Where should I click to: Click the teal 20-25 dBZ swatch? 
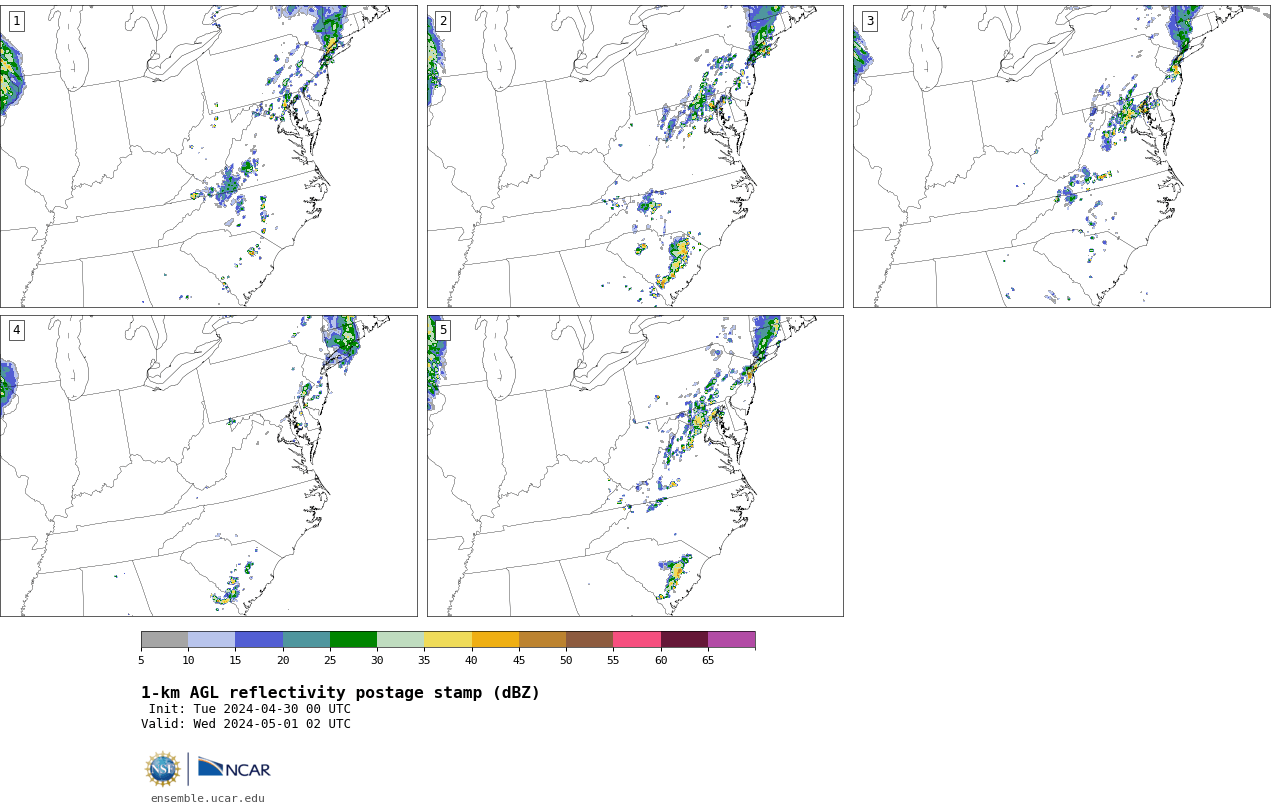pyautogui.click(x=306, y=640)
